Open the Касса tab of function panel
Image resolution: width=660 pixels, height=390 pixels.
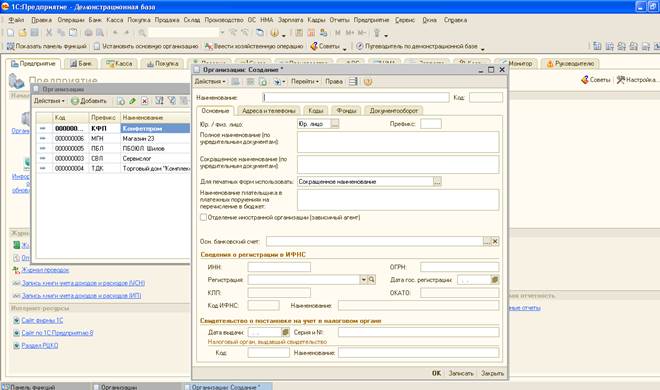click(120, 64)
